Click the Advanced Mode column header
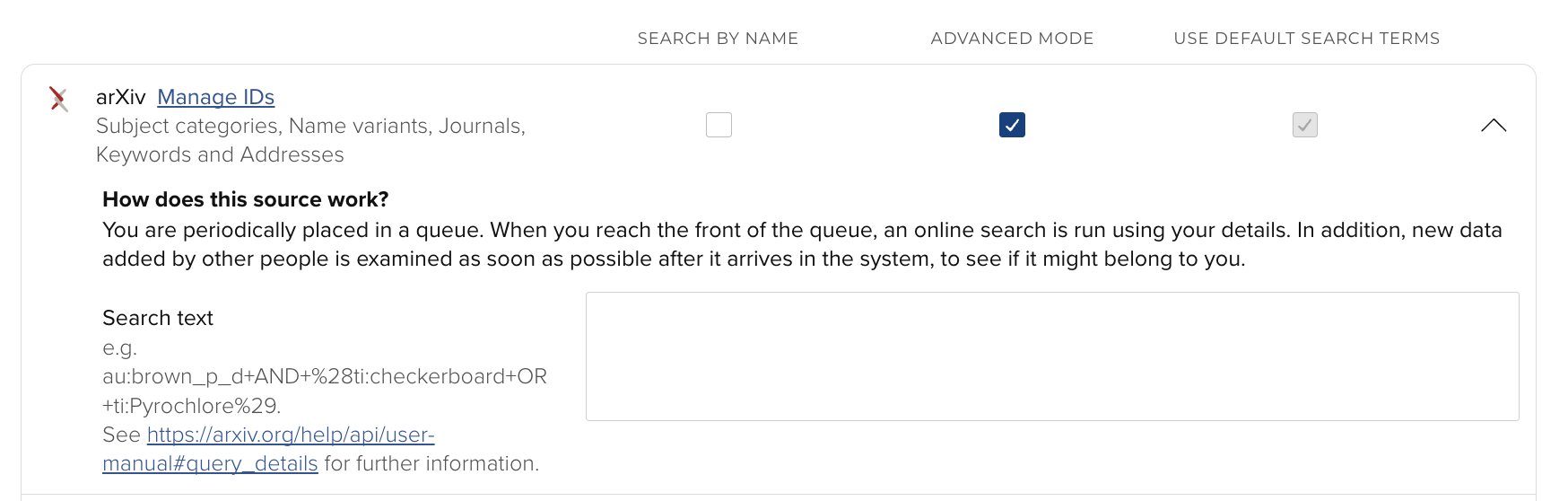The image size is (1568, 501). coord(1012,39)
